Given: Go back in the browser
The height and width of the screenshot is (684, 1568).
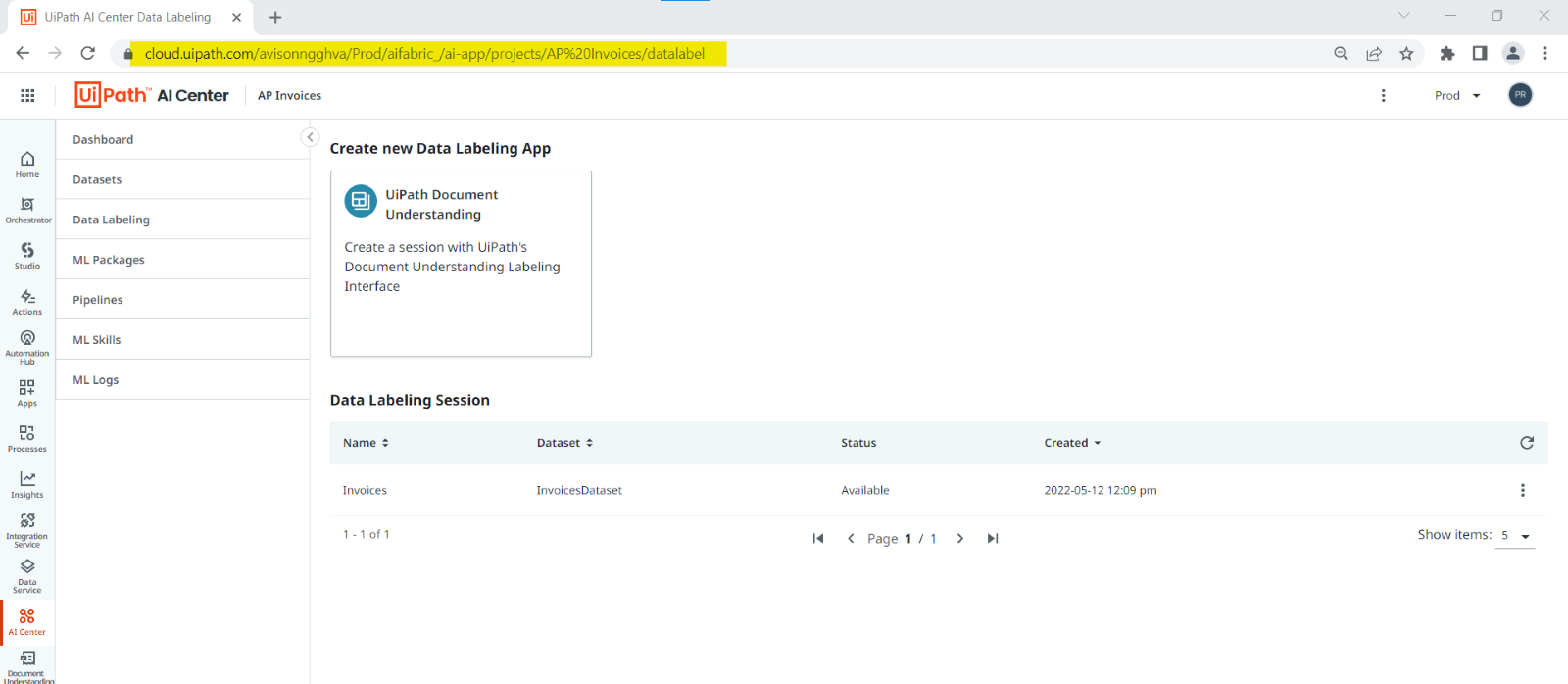Looking at the screenshot, I should [x=23, y=53].
